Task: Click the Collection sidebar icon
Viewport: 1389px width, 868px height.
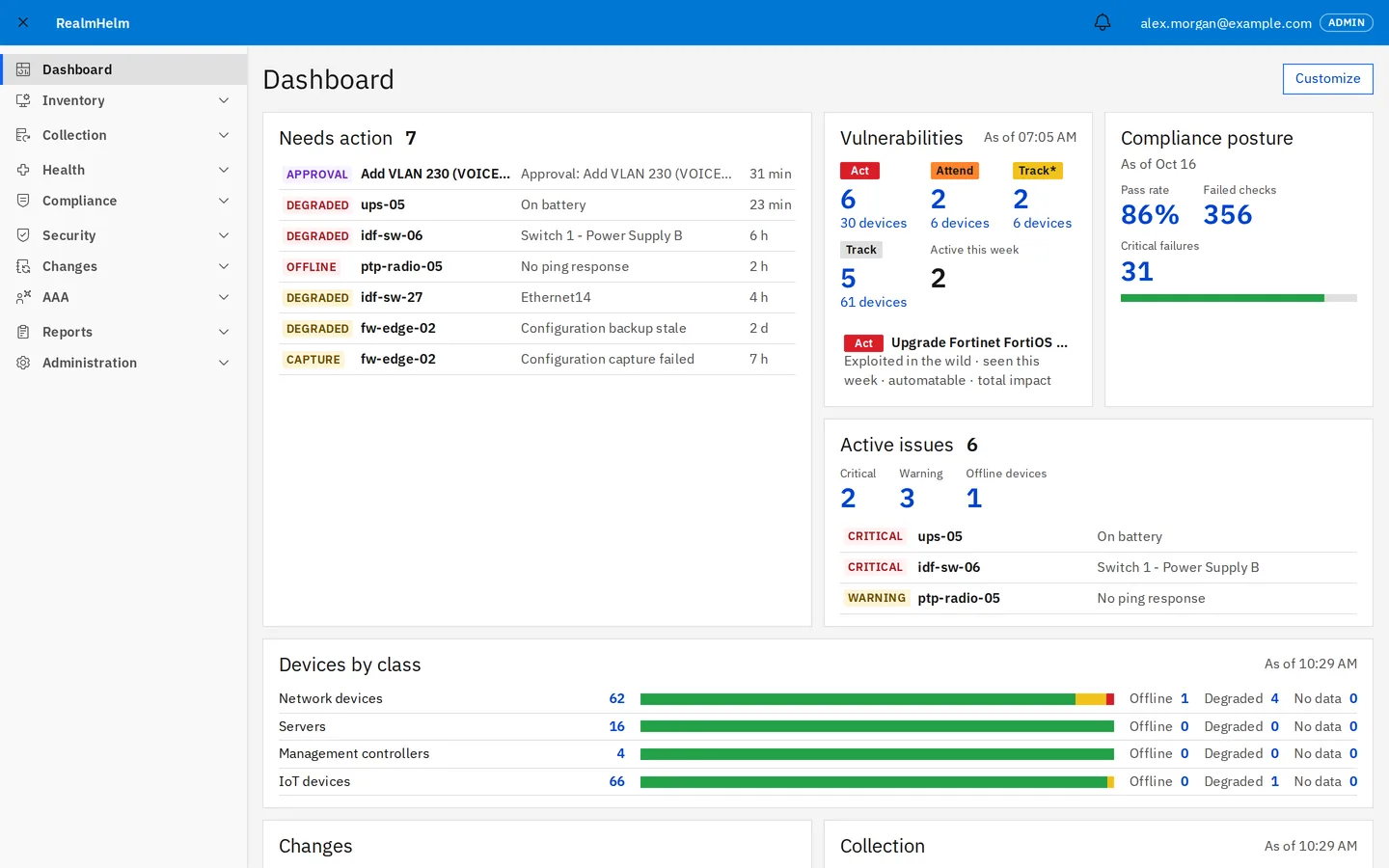Action: click(23, 135)
